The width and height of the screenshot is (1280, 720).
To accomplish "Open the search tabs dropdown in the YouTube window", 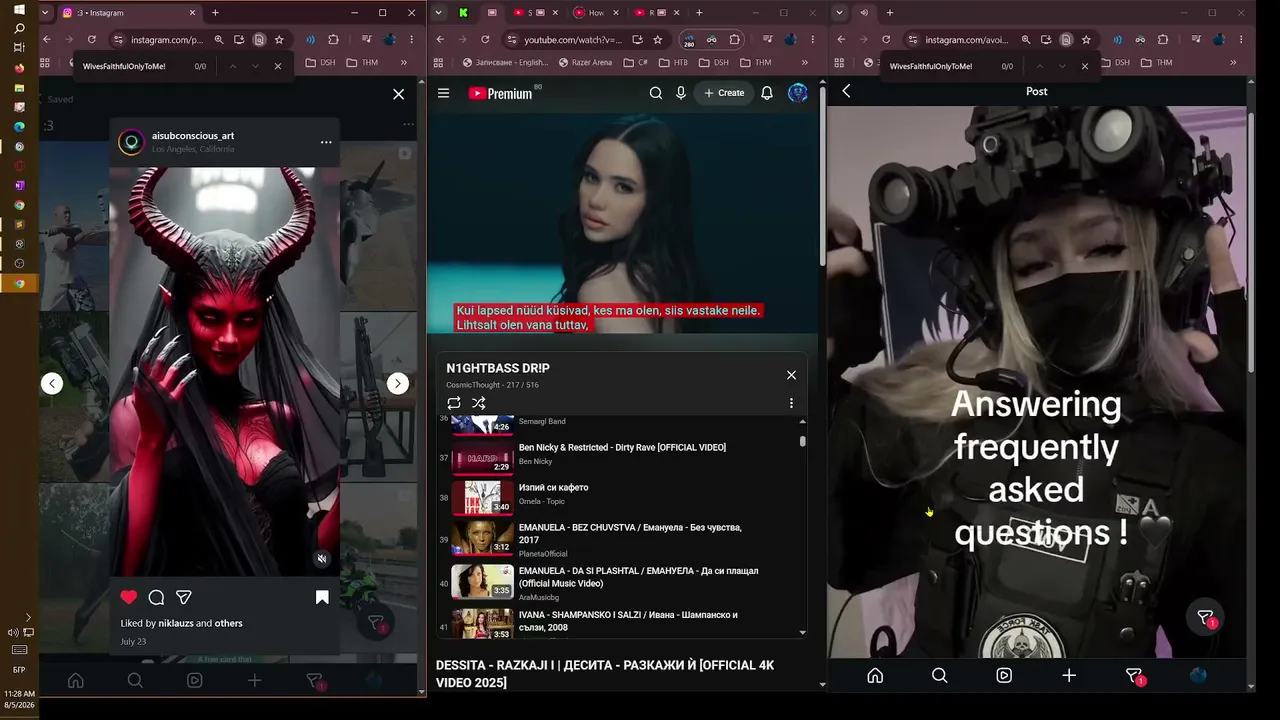I will 438,13.
